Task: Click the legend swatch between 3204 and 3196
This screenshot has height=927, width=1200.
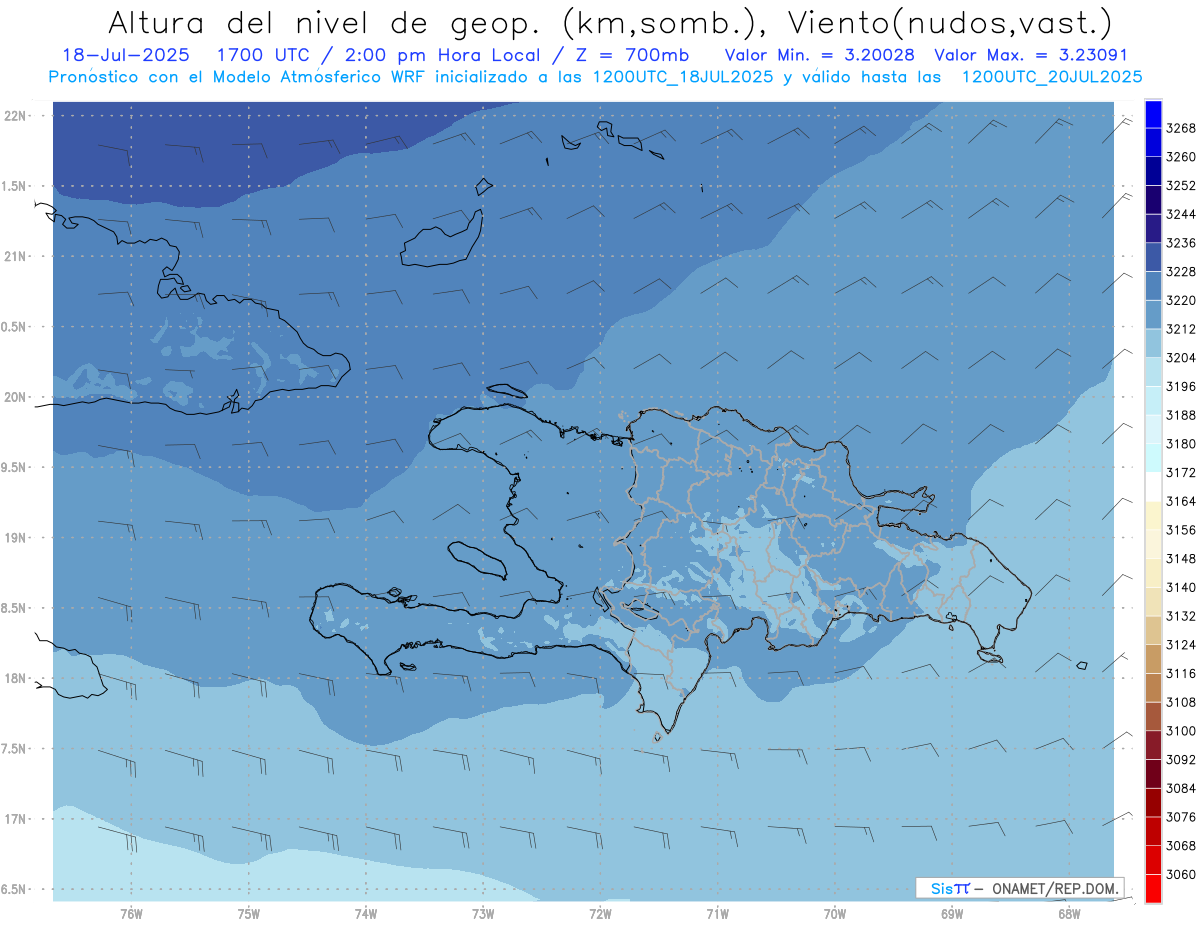Action: click(1152, 372)
